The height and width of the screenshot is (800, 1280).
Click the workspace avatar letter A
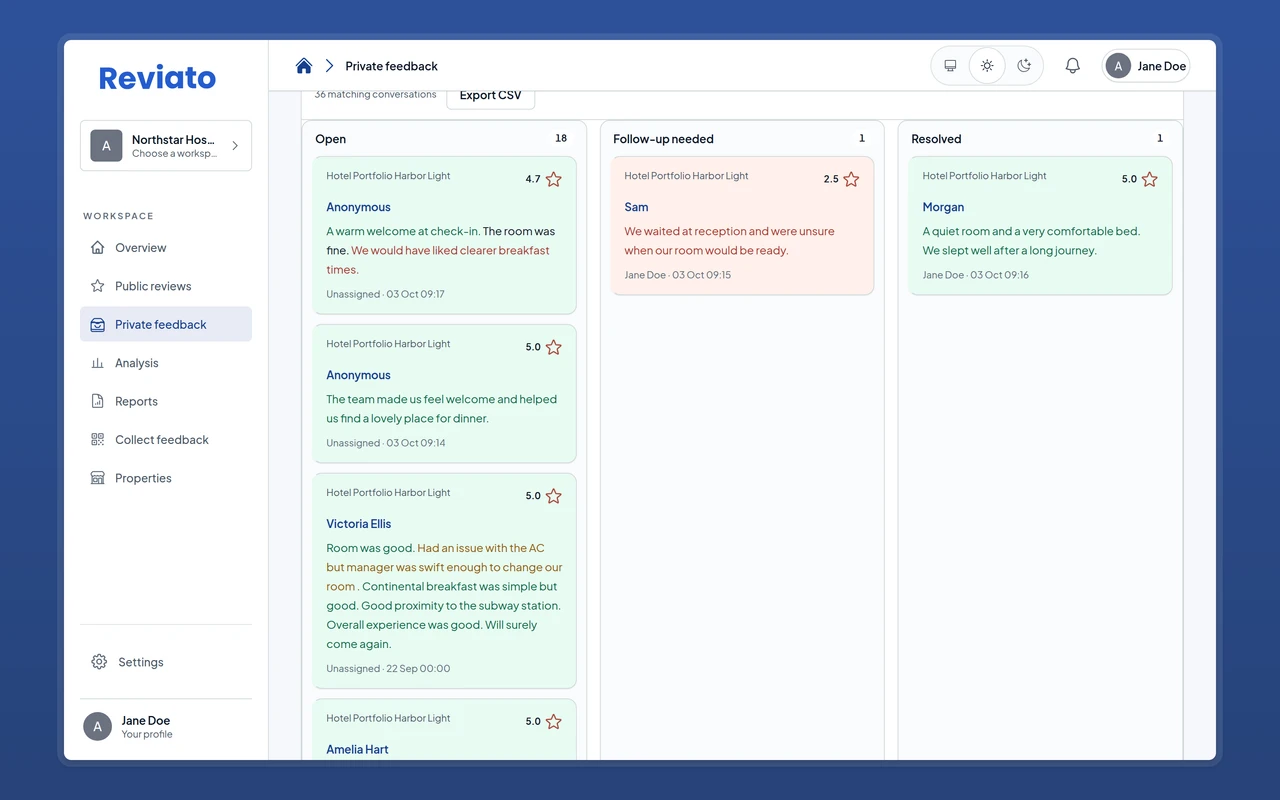coord(106,146)
